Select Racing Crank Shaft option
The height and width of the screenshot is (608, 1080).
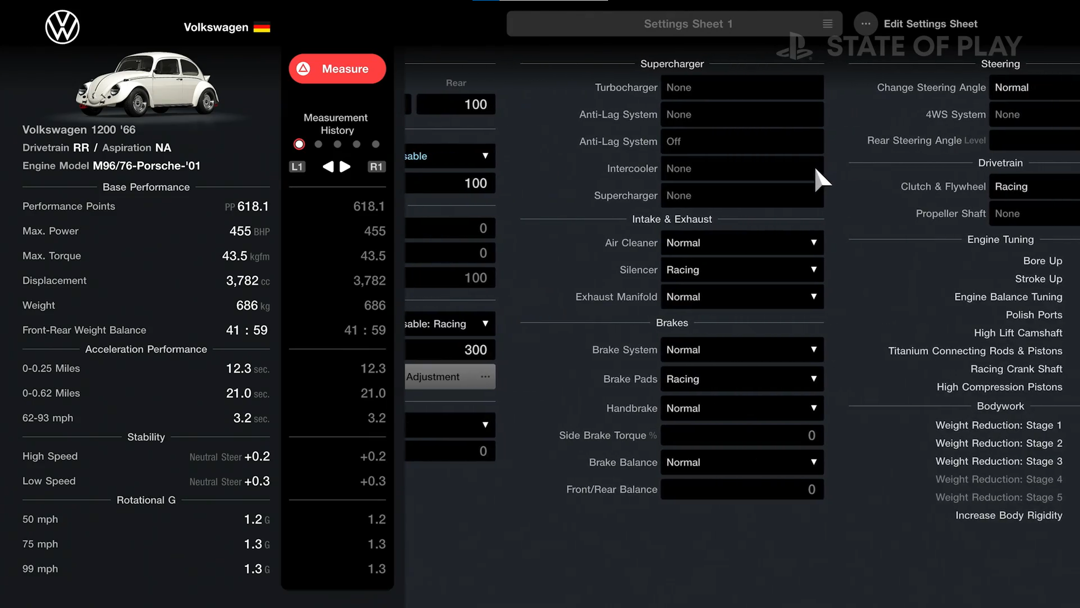pos(1016,369)
